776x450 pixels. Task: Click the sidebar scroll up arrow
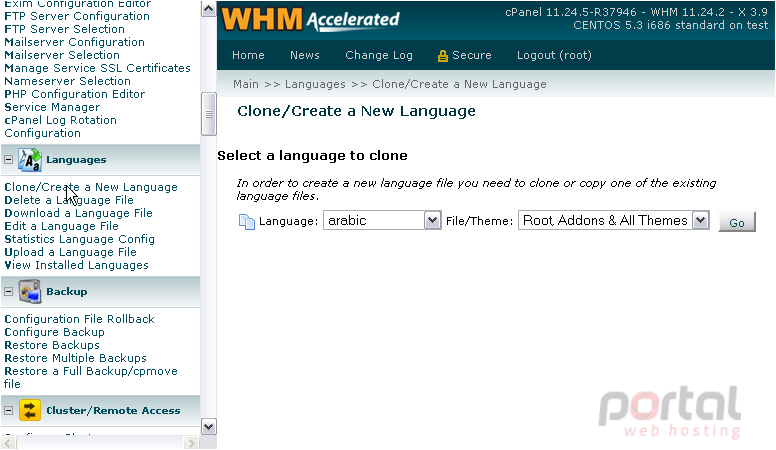coord(208,9)
